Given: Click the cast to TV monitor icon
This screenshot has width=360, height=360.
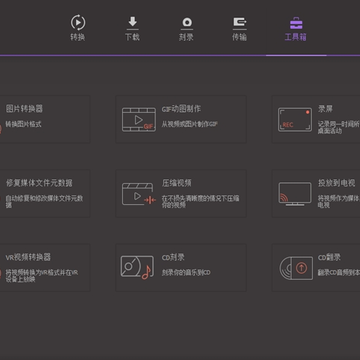Looking at the screenshot, I should pyautogui.click(x=295, y=194).
